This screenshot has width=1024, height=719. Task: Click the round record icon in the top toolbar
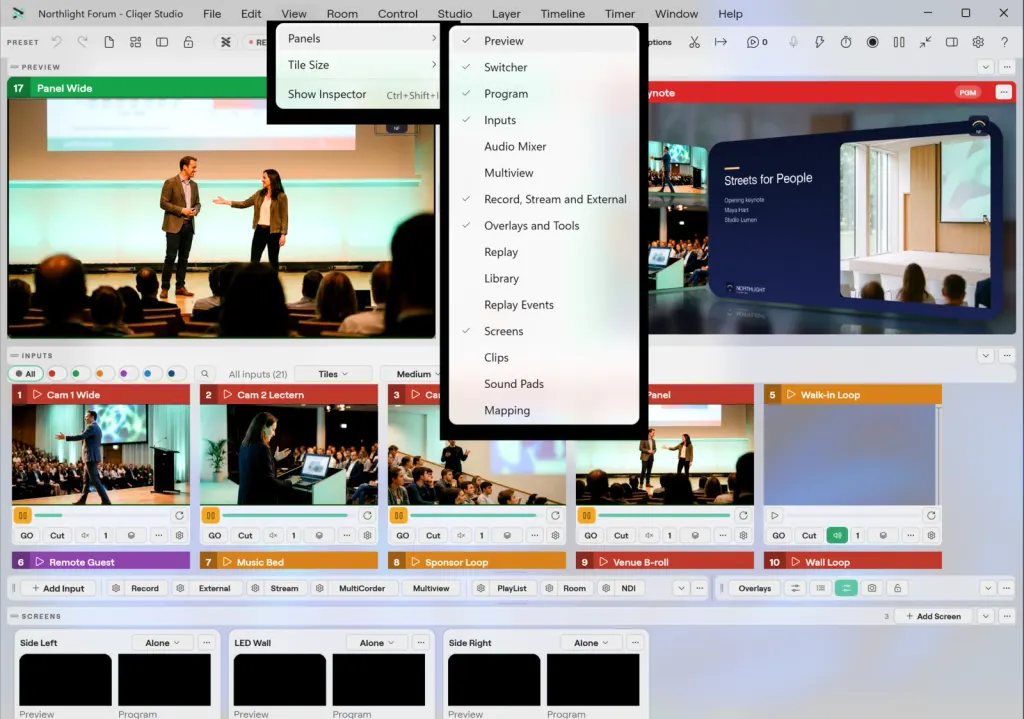click(x=872, y=42)
